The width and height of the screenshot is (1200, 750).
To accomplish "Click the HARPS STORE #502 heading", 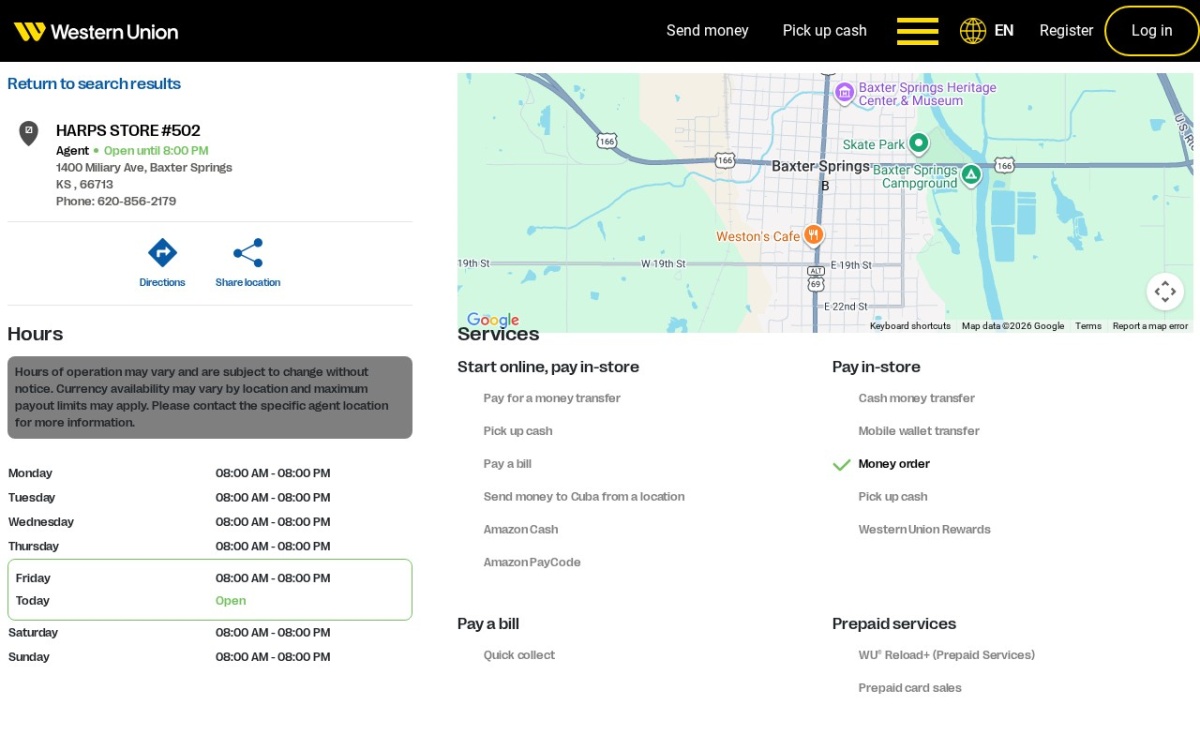I will tap(128, 130).
